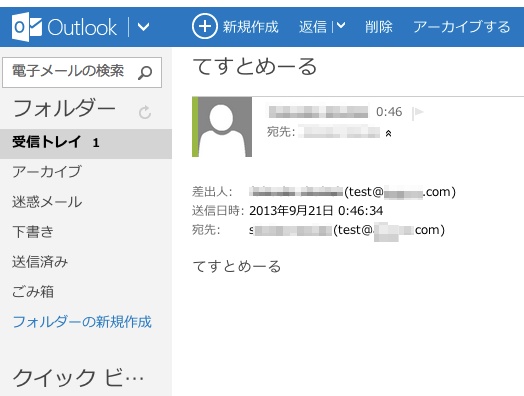Click アーカイブする in the toolbar
The image size is (524, 396).
pyautogui.click(x=462, y=27)
